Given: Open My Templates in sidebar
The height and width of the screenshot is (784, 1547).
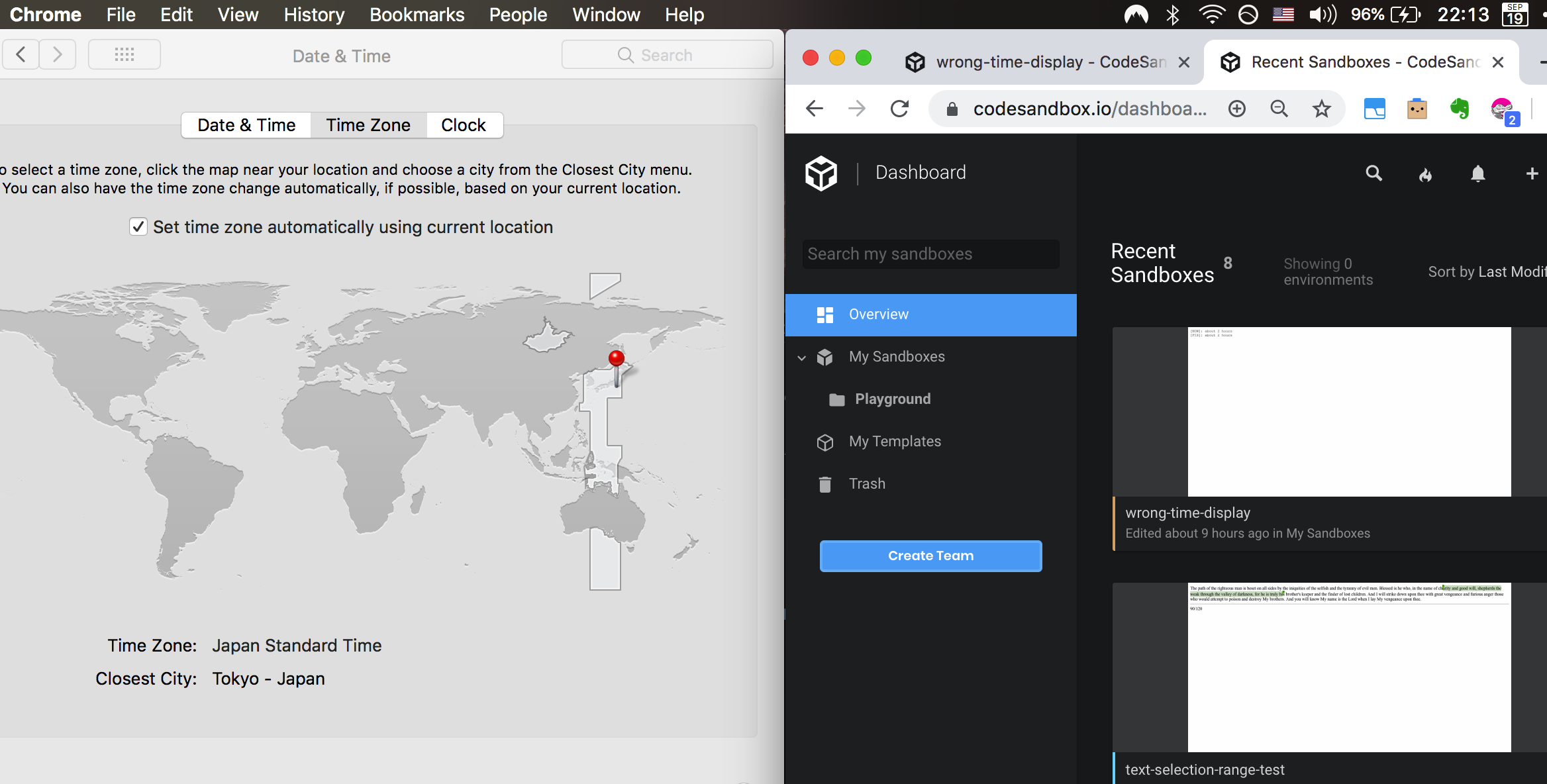Looking at the screenshot, I should coord(931,442).
